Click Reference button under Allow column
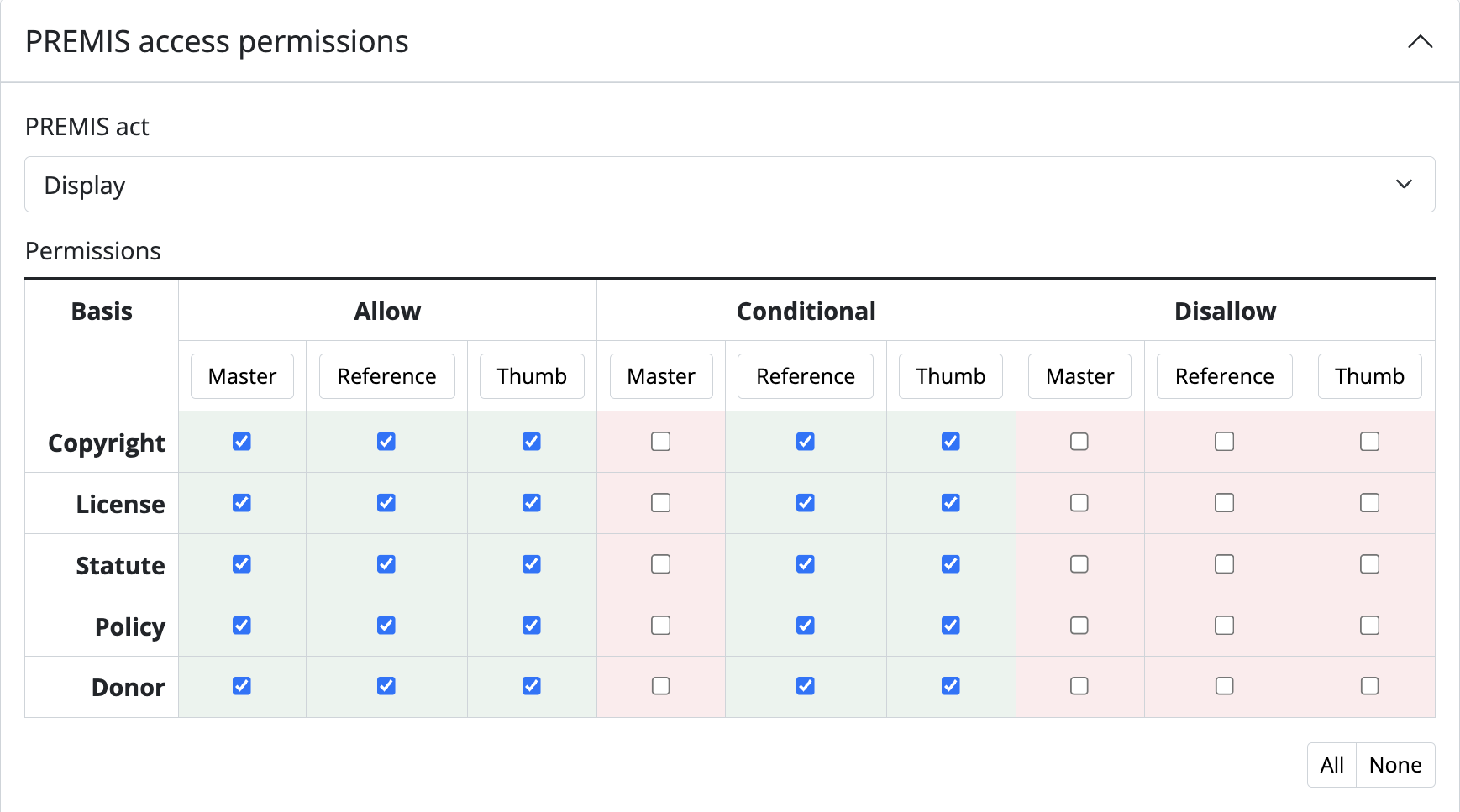Screen dimensions: 1460x812 386,376
